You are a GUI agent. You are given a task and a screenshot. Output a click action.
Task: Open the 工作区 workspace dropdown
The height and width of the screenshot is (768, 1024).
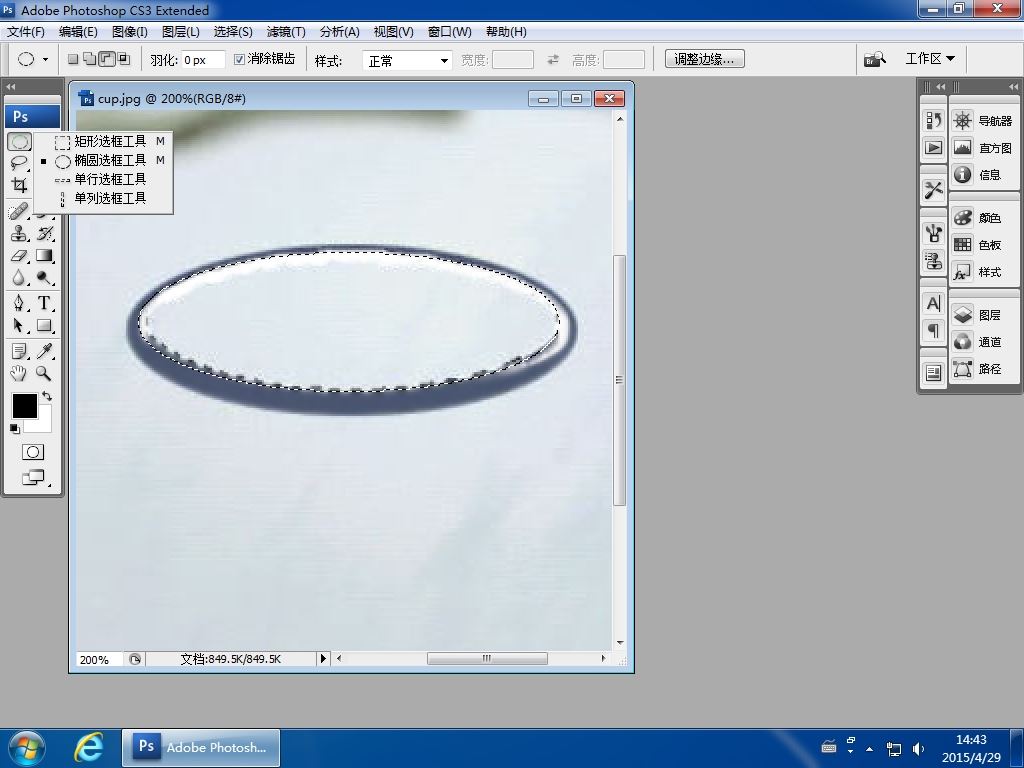click(930, 59)
